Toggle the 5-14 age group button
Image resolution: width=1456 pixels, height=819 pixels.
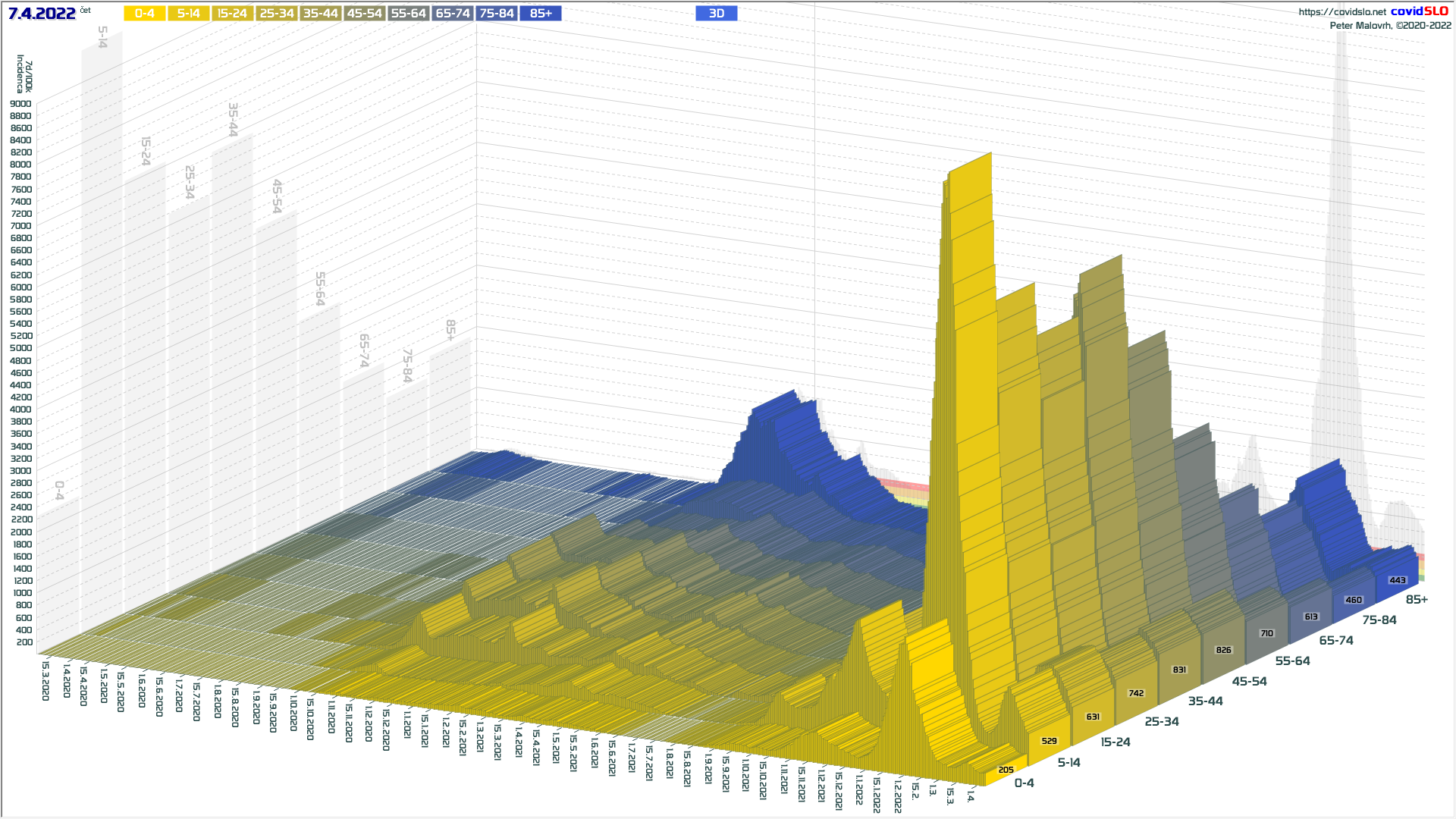[x=188, y=14]
